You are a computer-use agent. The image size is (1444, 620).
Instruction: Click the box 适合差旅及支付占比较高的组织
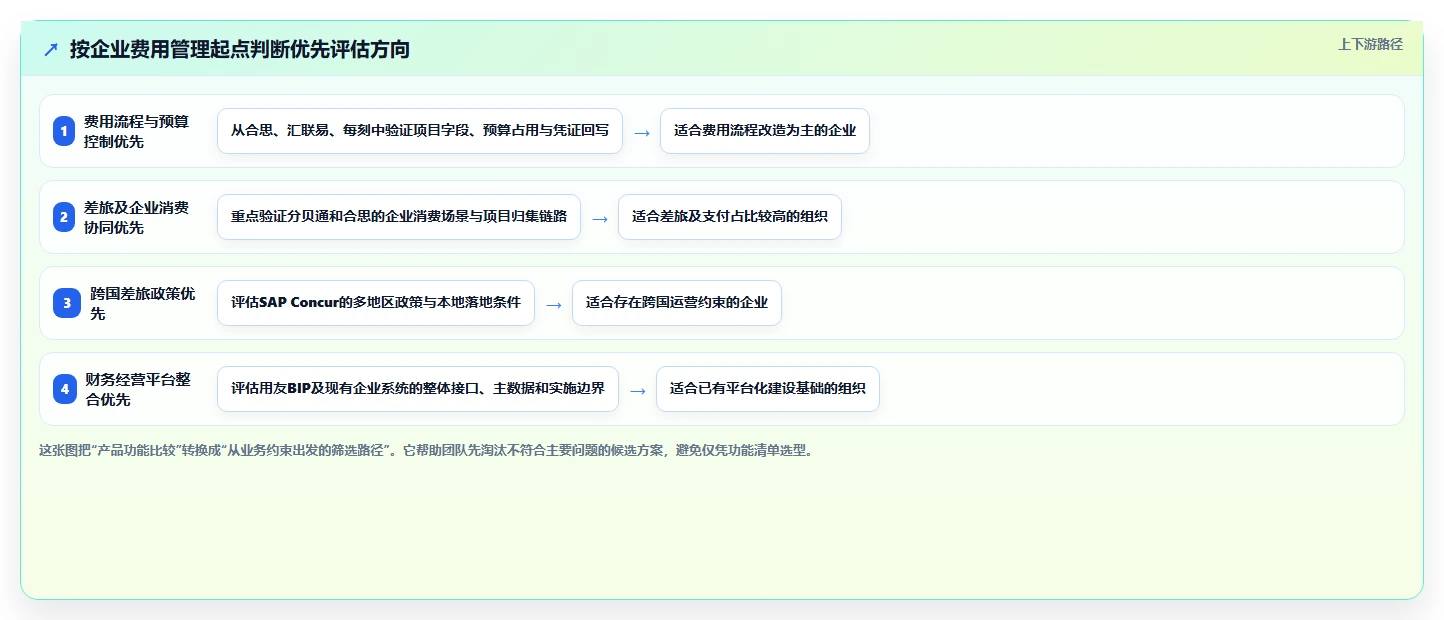tap(730, 217)
